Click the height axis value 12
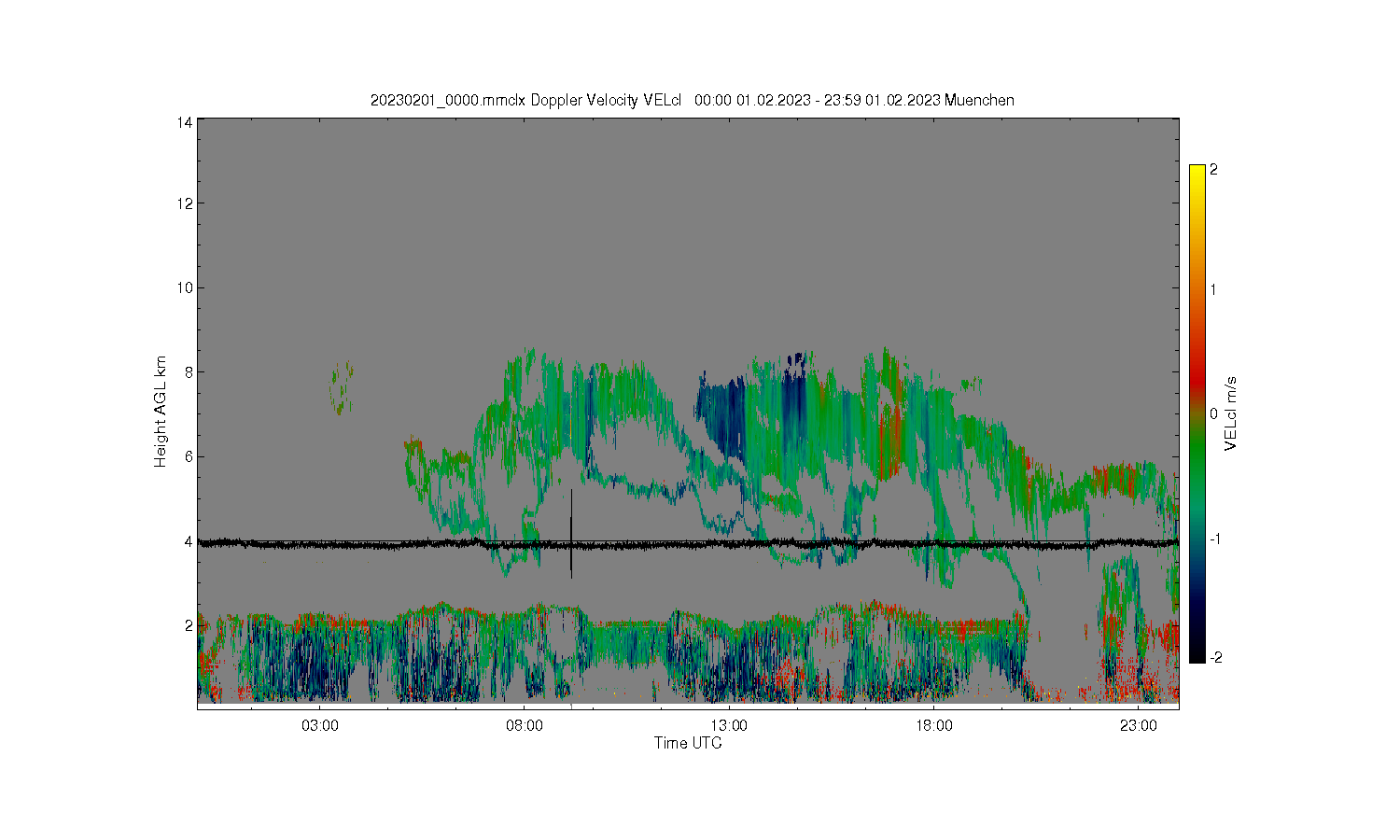The height and width of the screenshot is (840, 1400). [x=185, y=203]
